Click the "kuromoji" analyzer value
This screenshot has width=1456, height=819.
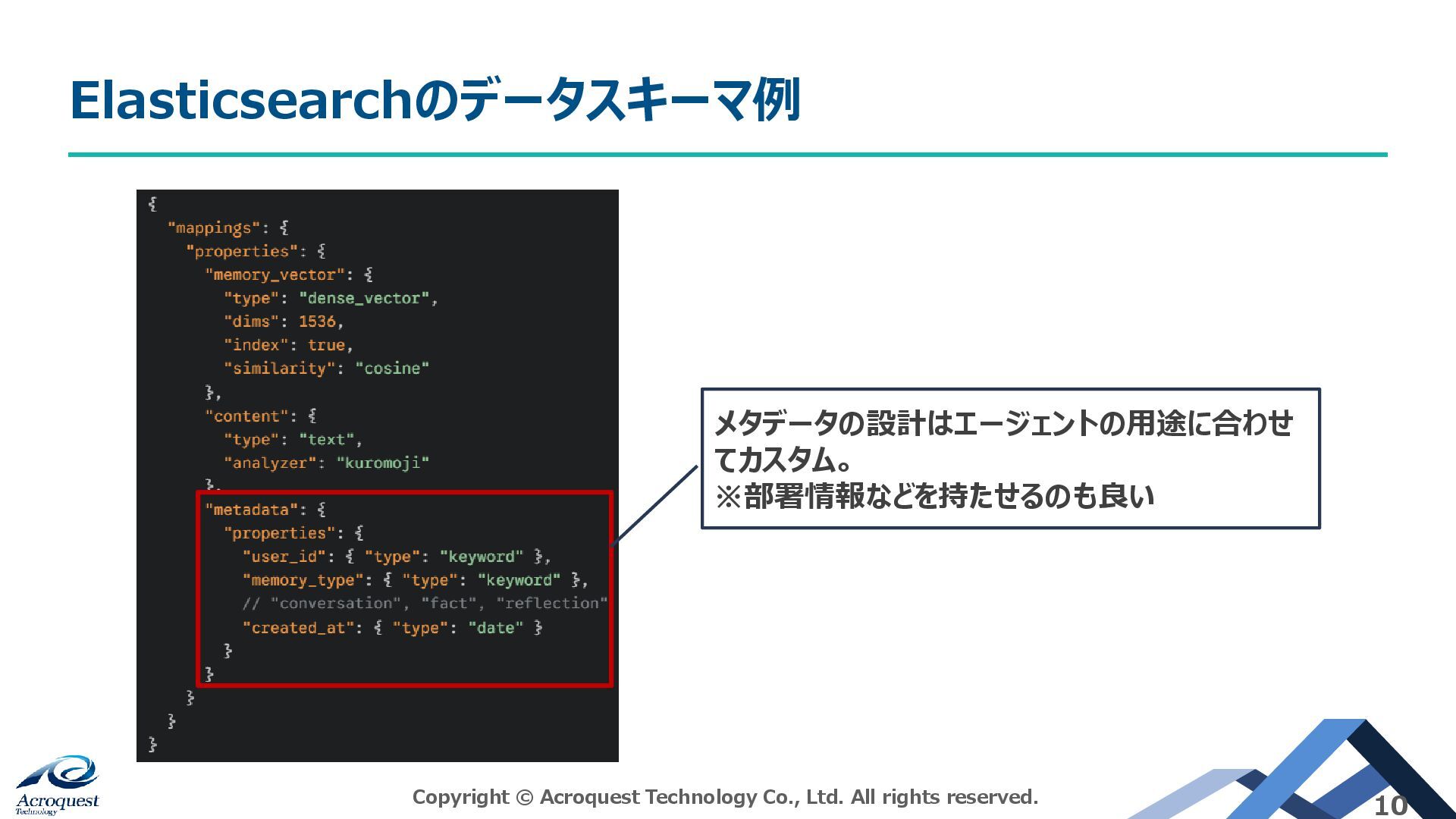point(383,463)
